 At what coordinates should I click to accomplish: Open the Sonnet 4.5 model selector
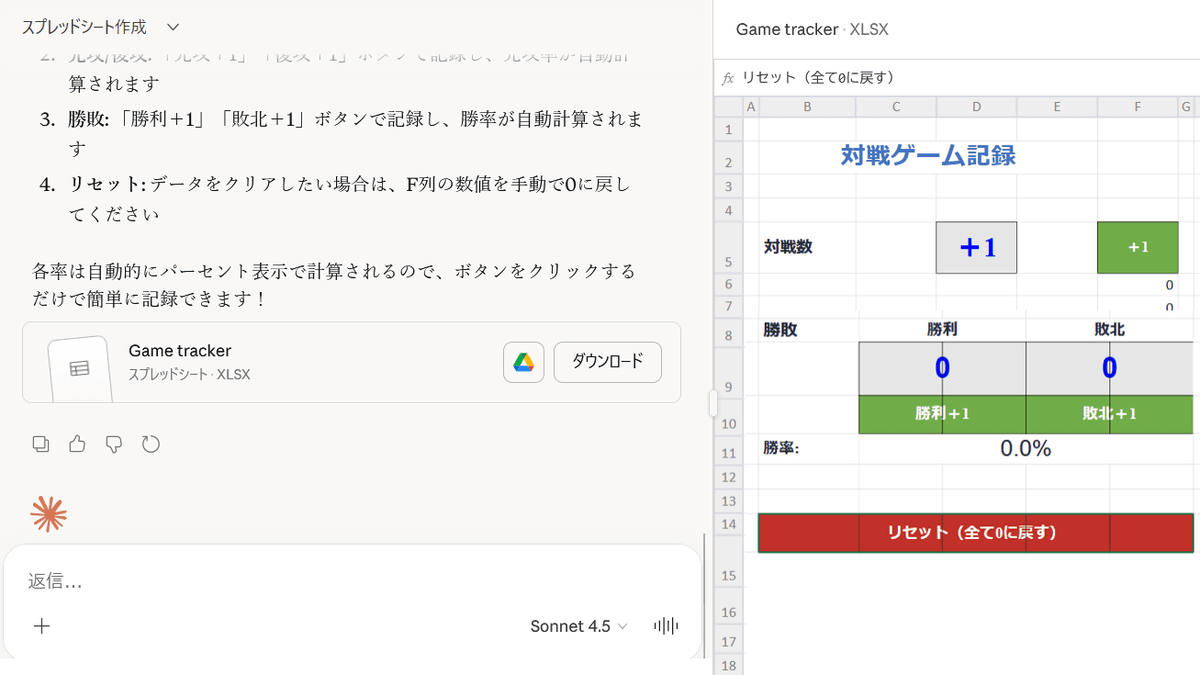click(578, 625)
